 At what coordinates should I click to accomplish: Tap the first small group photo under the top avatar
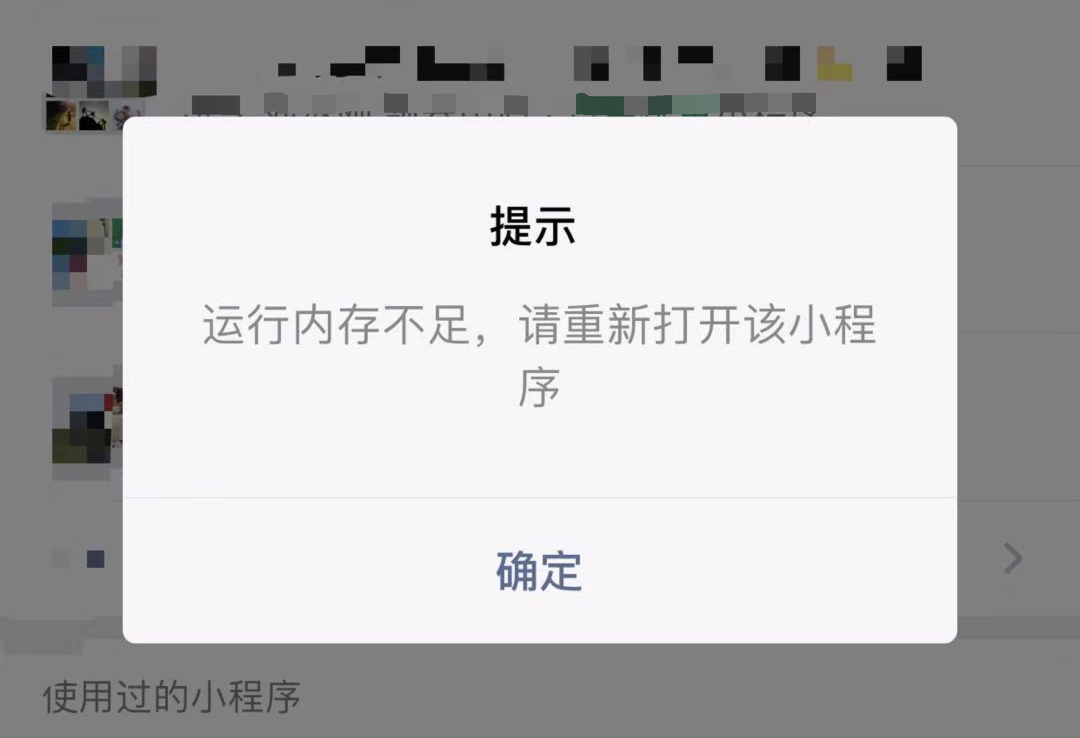pos(61,115)
